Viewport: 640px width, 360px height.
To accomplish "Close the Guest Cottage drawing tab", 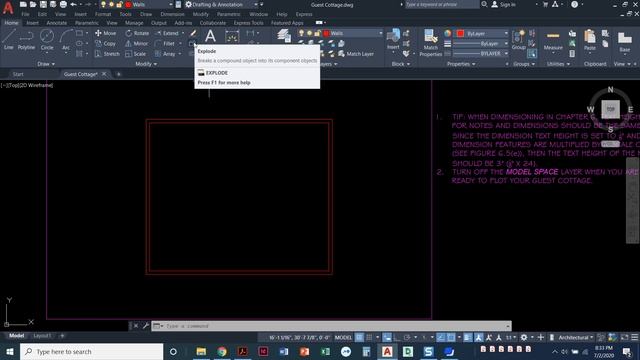I will click(x=104, y=74).
